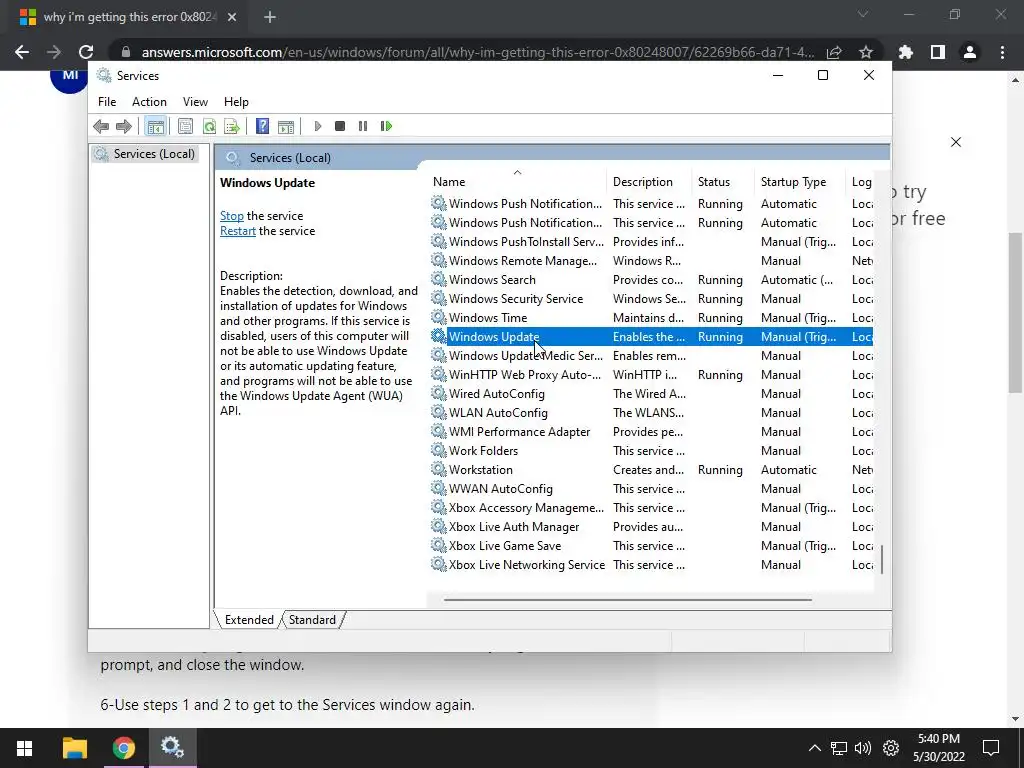1024x768 pixels.
Task: Click Chrome's reload page icon
Action: point(86,52)
